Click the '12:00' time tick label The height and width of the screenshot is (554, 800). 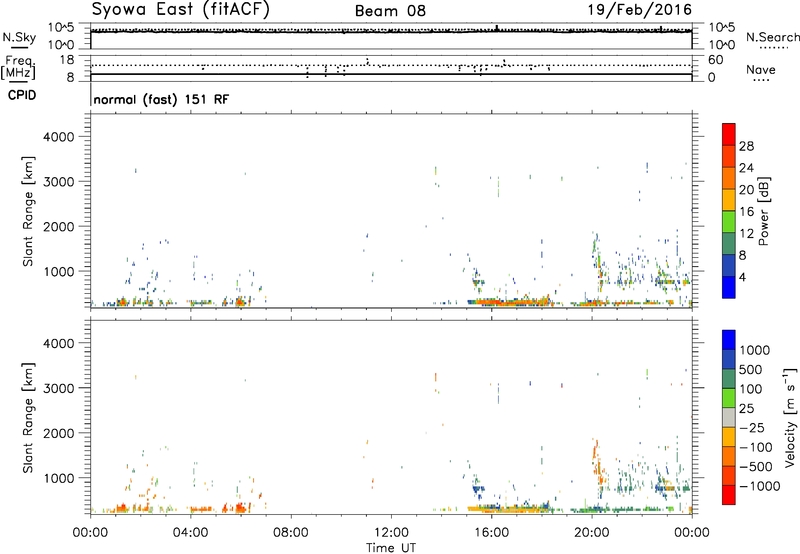click(391, 533)
